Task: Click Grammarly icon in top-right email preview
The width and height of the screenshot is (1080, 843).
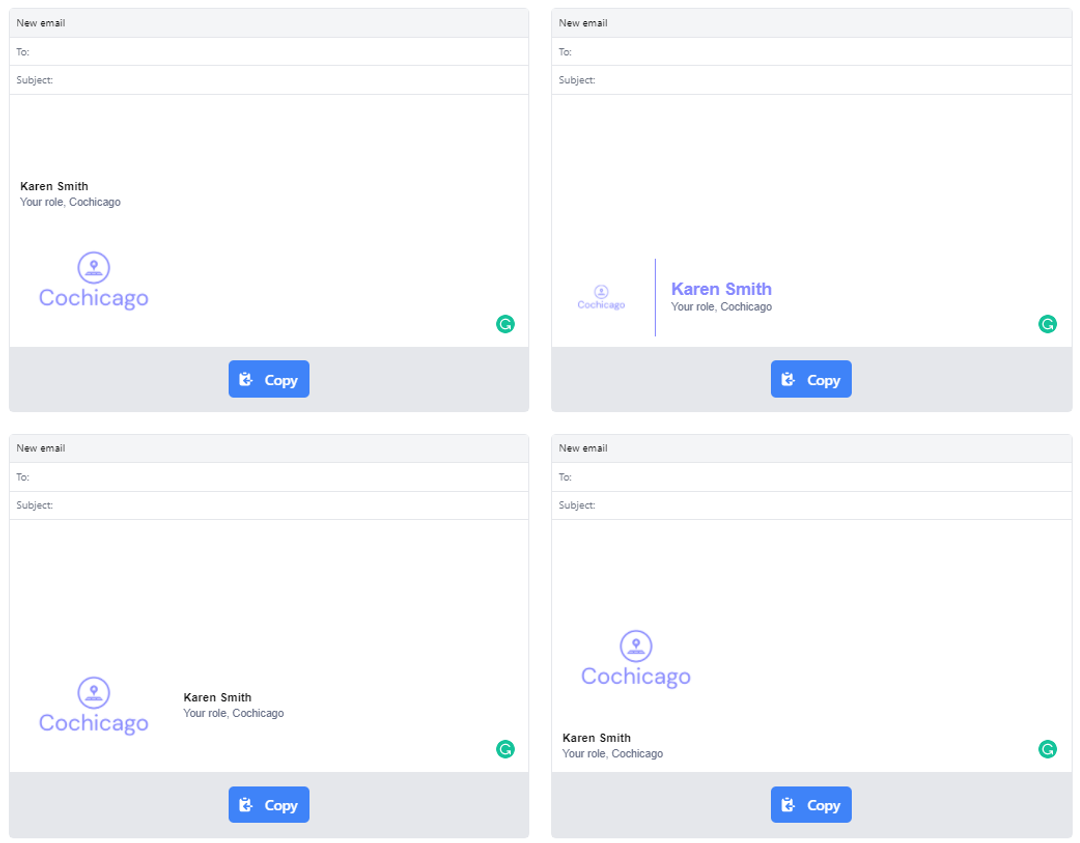Action: click(x=1047, y=324)
